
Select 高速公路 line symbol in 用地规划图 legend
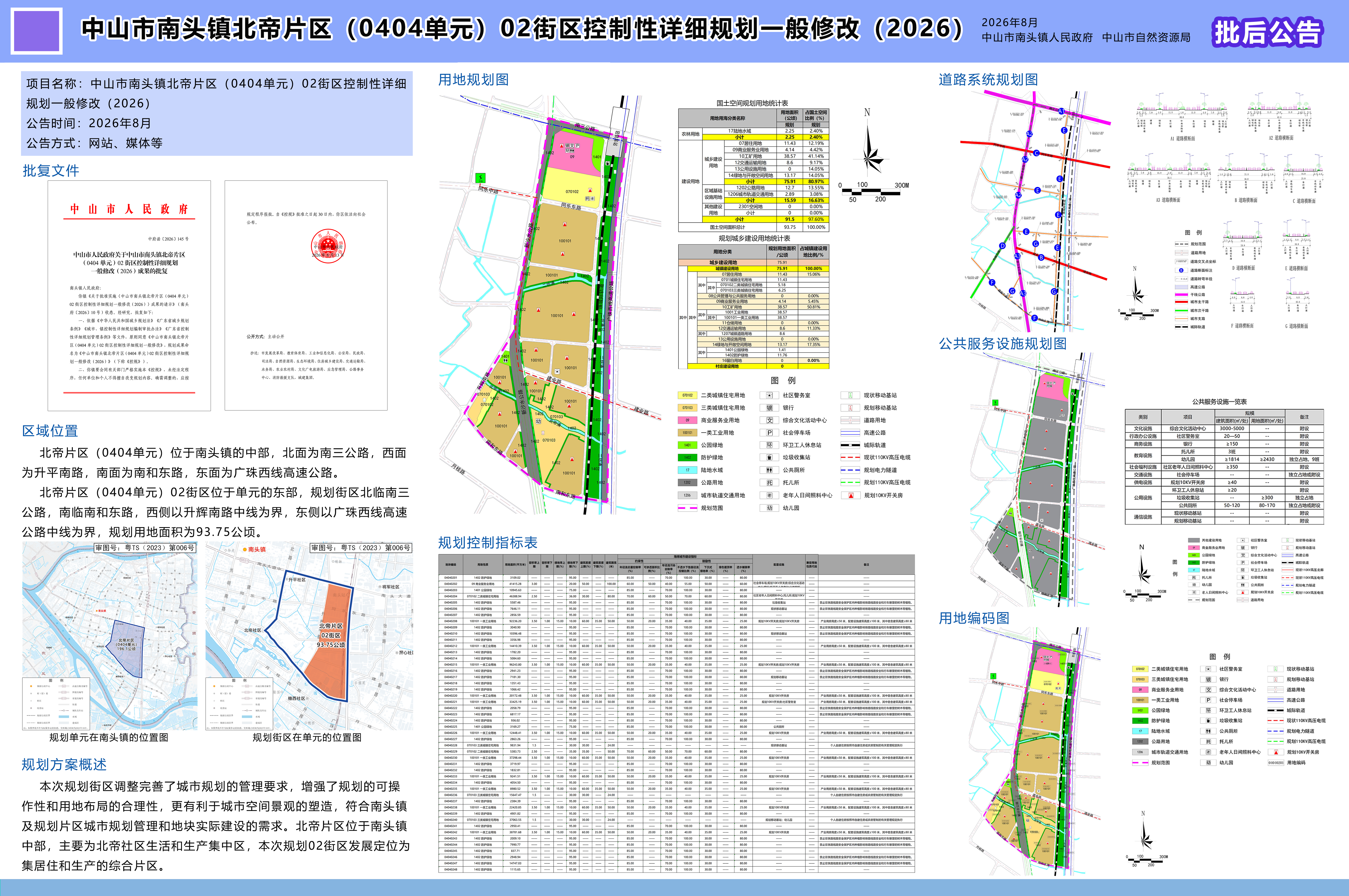(850, 433)
